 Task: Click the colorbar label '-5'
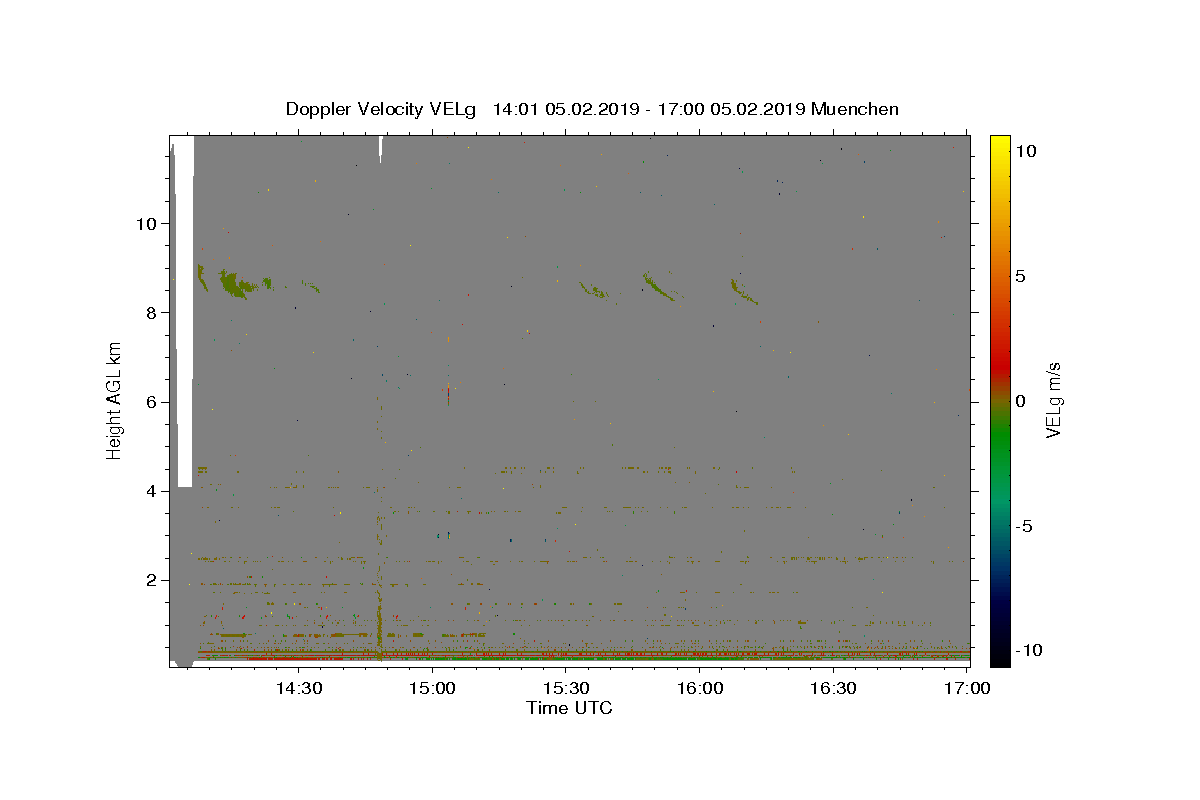point(1023,526)
